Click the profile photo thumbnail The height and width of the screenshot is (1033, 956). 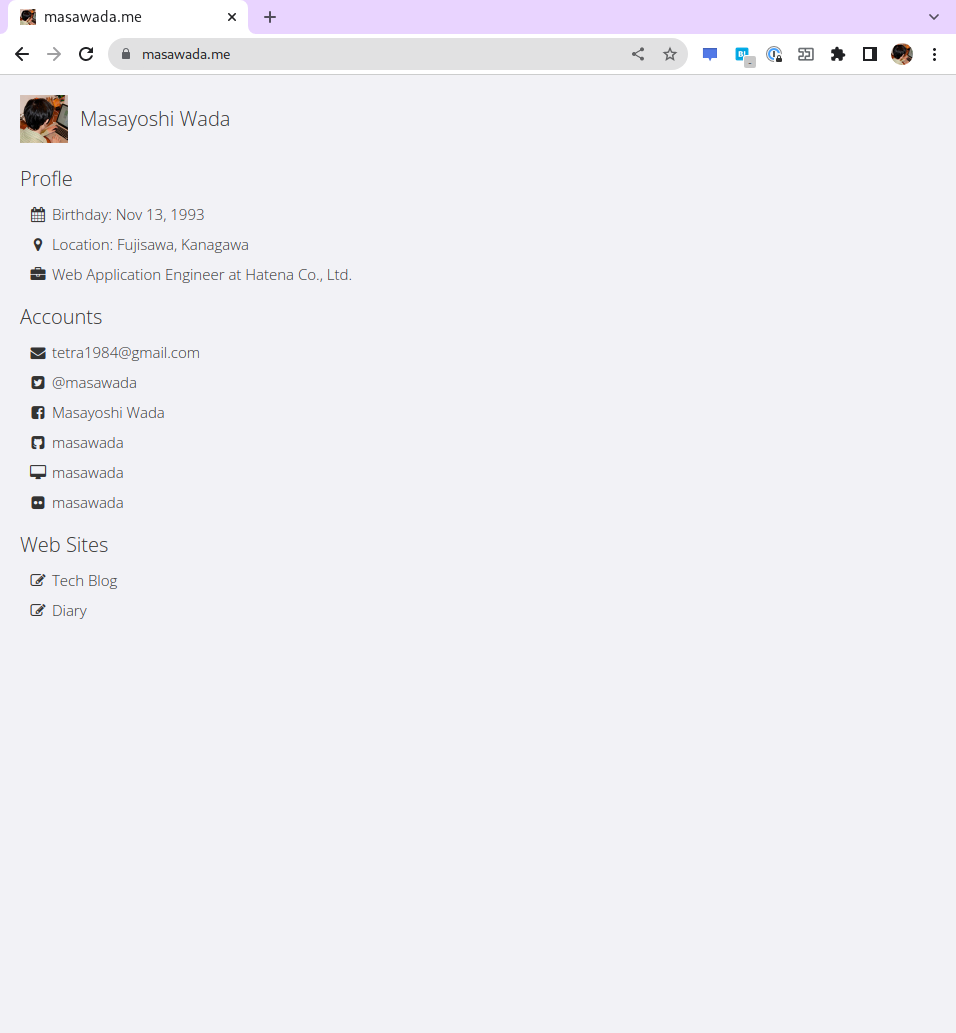click(44, 119)
